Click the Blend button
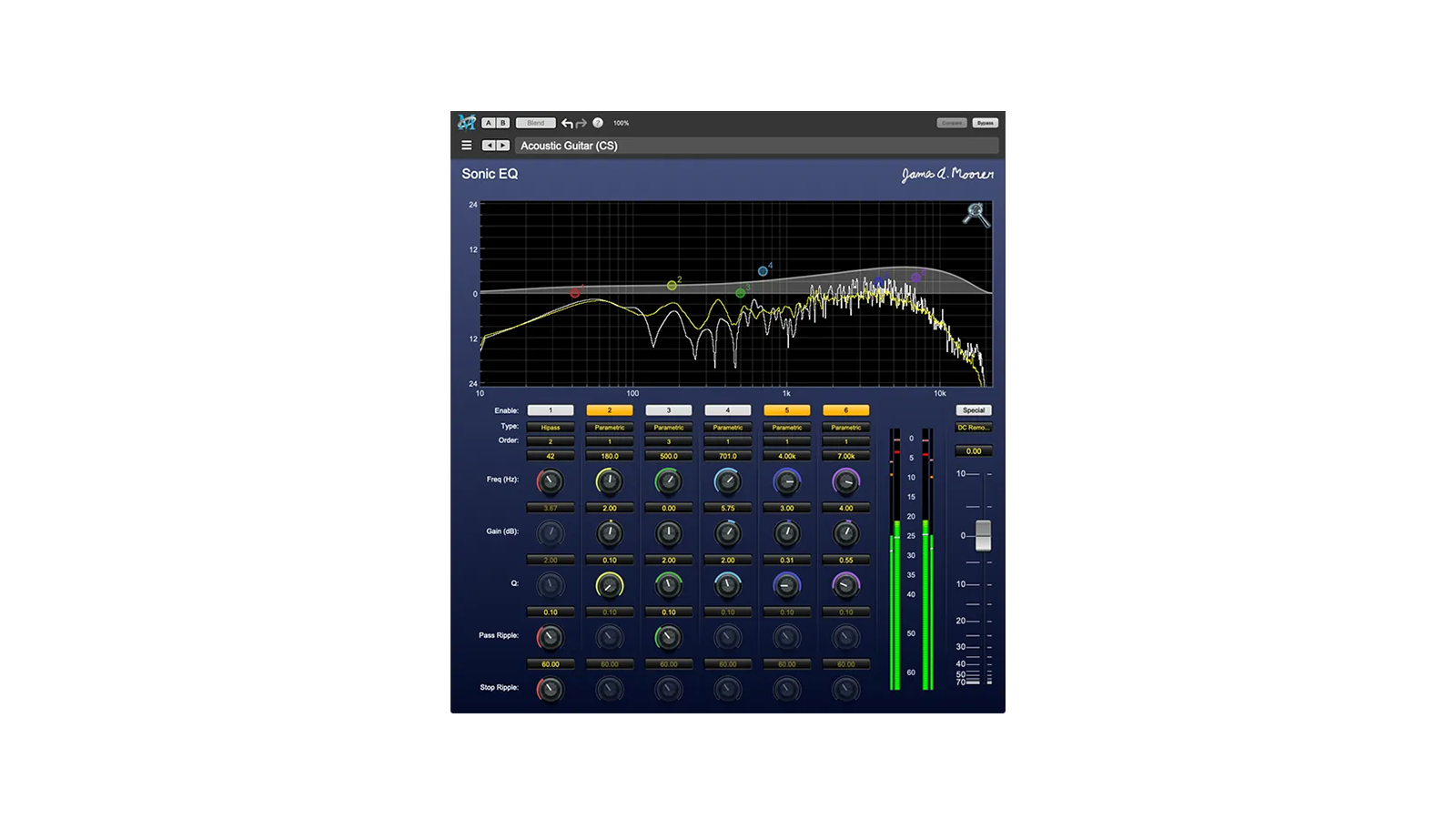Screen dimensions: 1456x819 tap(536, 123)
